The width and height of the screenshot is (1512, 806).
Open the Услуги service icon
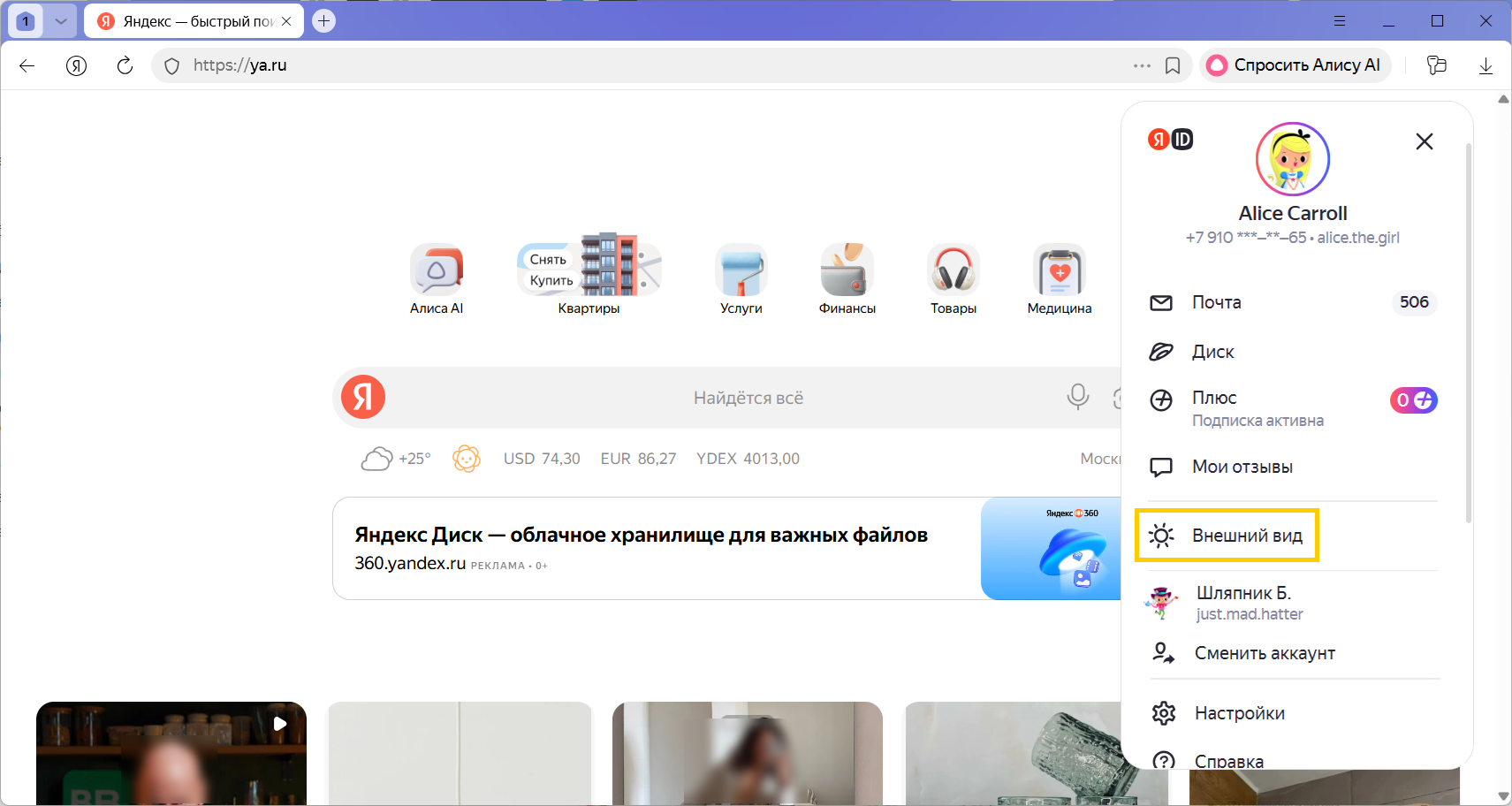coord(741,279)
